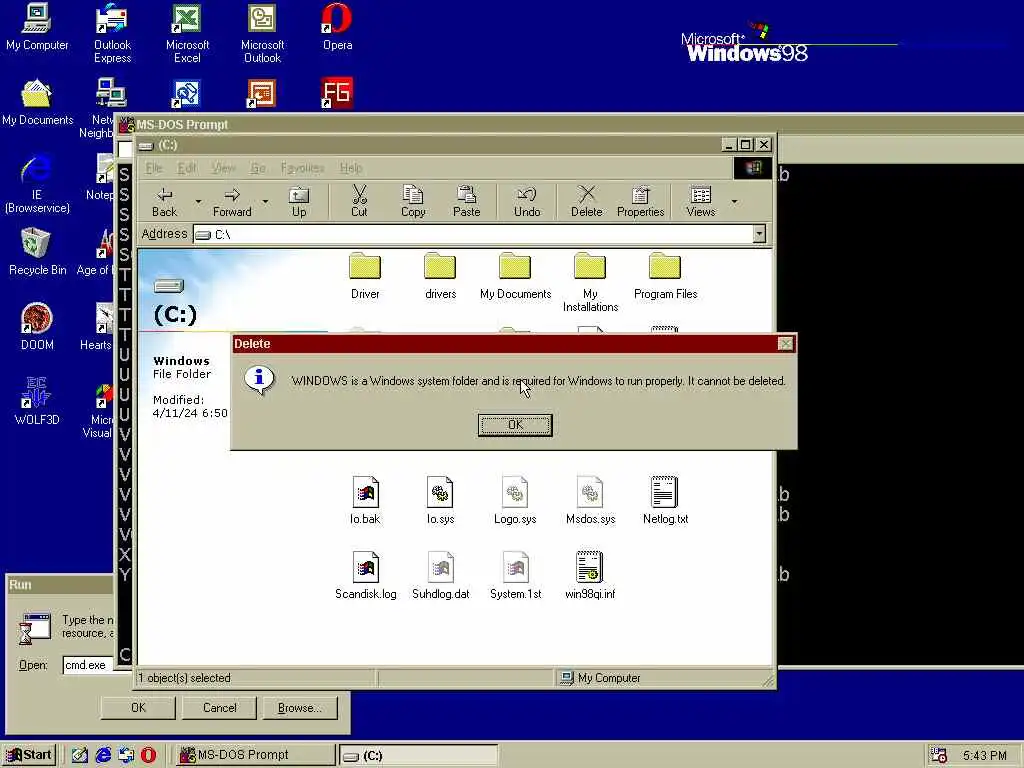Select the Netlog.txt file
1024x768 pixels.
pos(665,500)
